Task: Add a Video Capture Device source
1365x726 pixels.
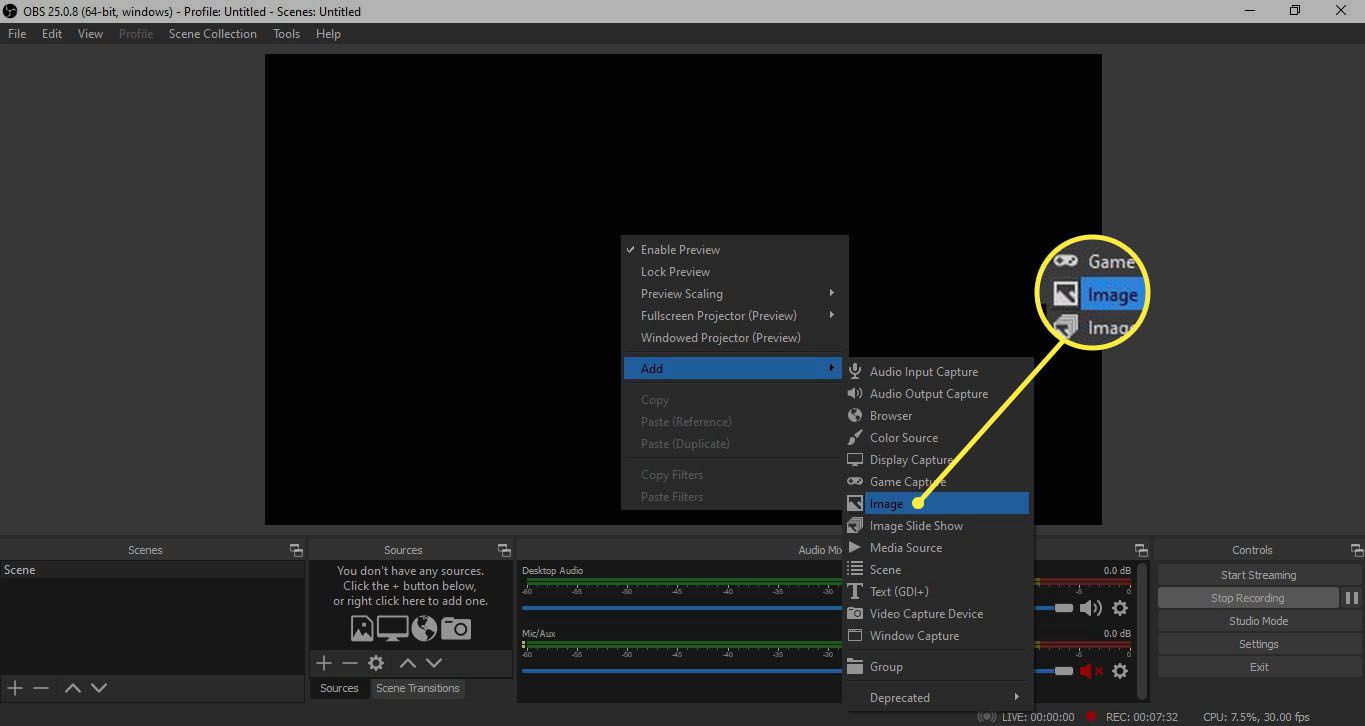Action: [x=937, y=614]
